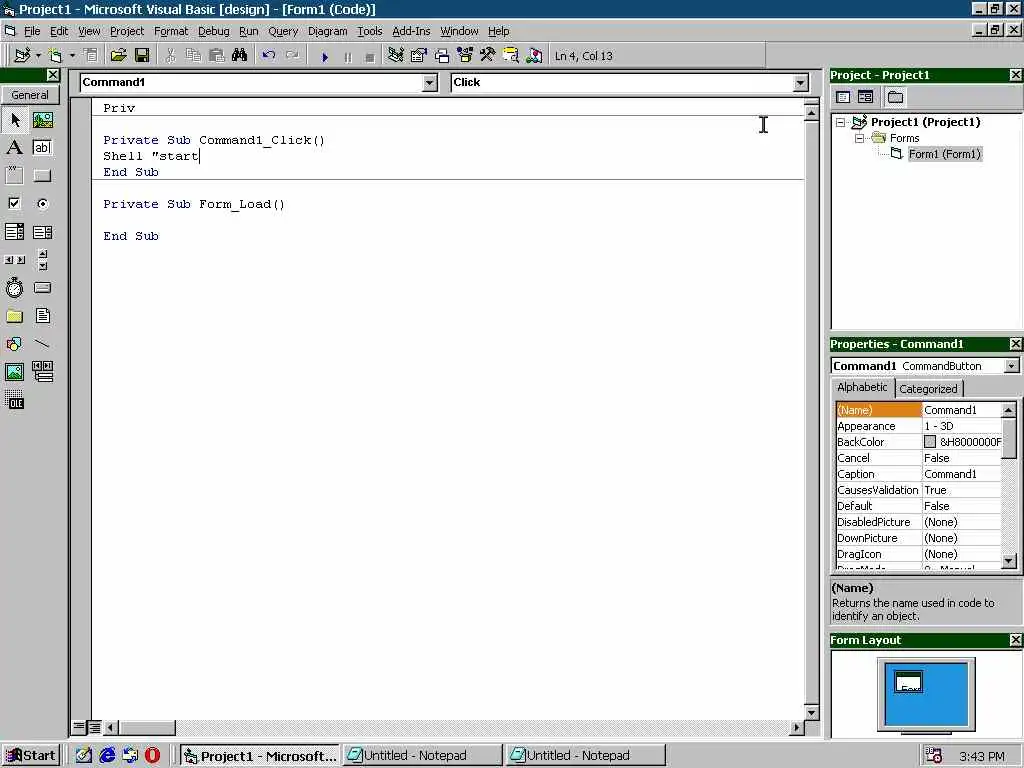
Task: Open Project Explorer from toolbar
Action: pyautogui.click(x=395, y=56)
